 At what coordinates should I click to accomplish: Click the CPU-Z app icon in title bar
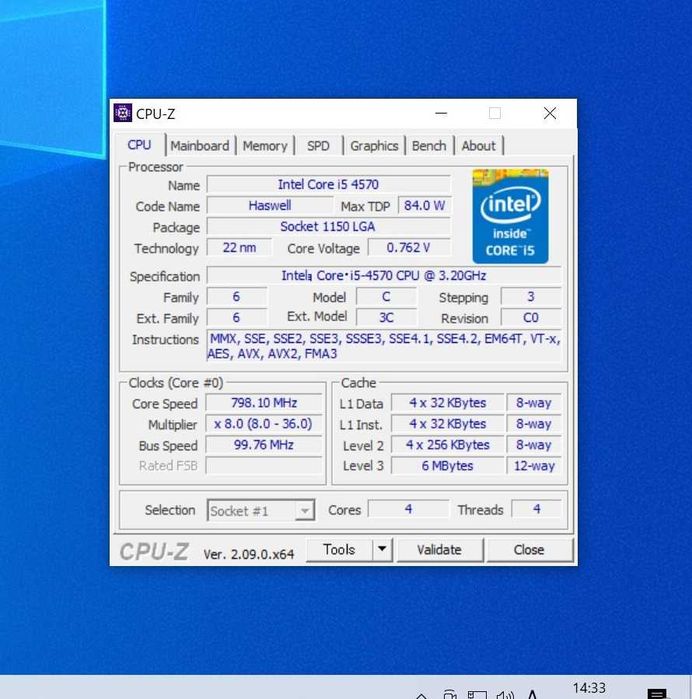click(123, 113)
